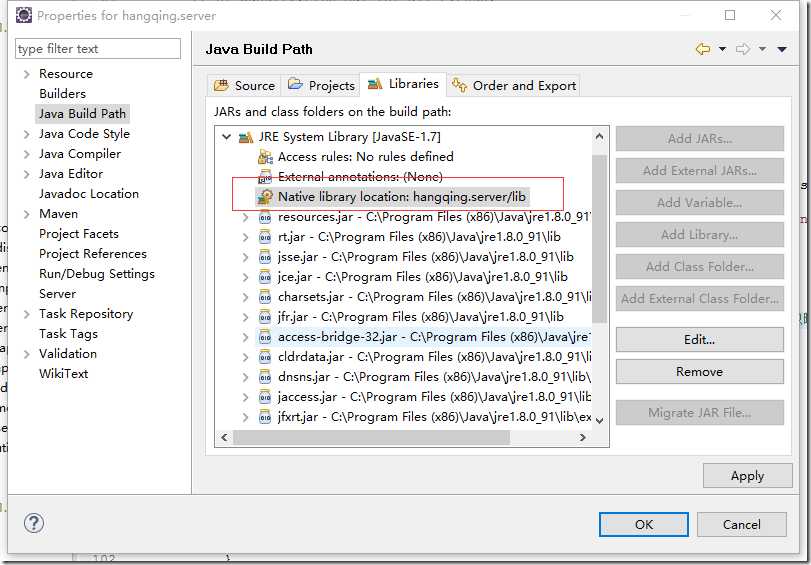Click the rt.jar jar icon

265,237
